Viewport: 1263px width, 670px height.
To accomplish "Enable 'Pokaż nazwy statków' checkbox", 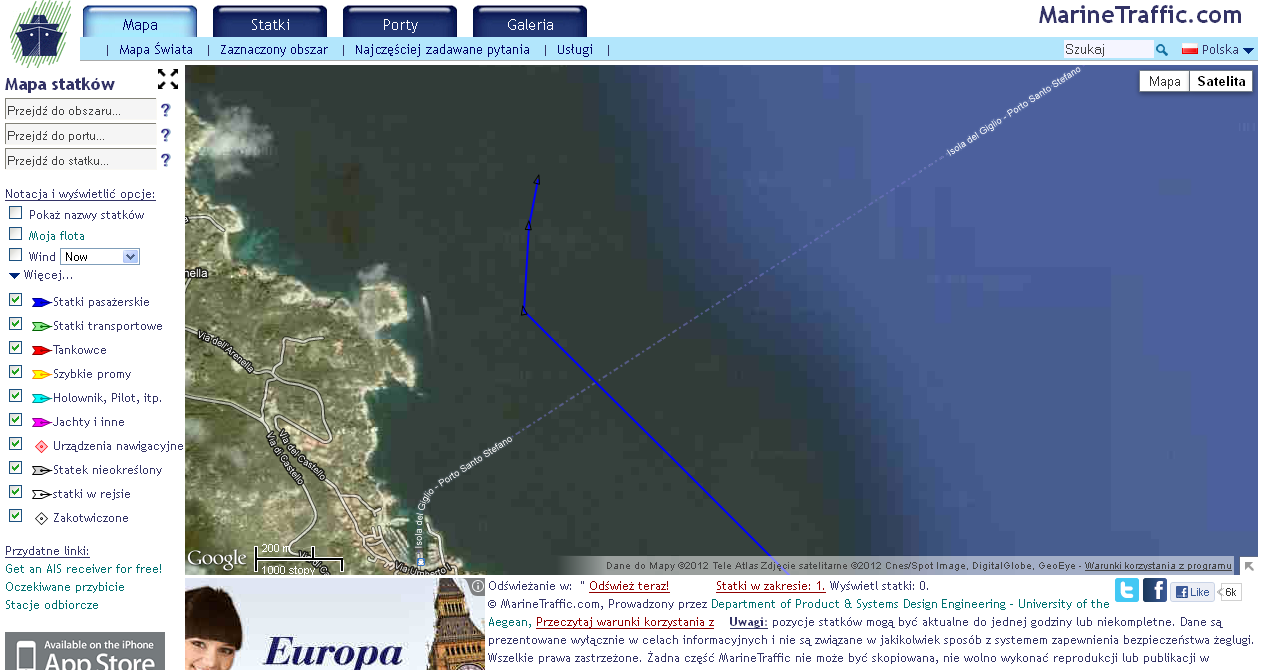I will (x=15, y=213).
